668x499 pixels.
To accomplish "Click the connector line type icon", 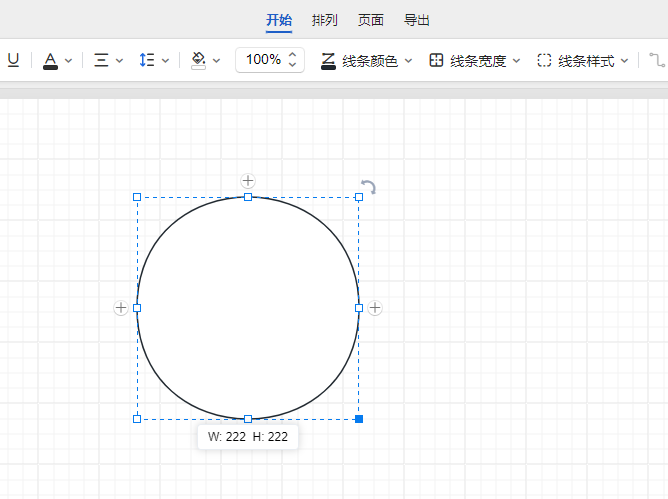I will [656, 60].
